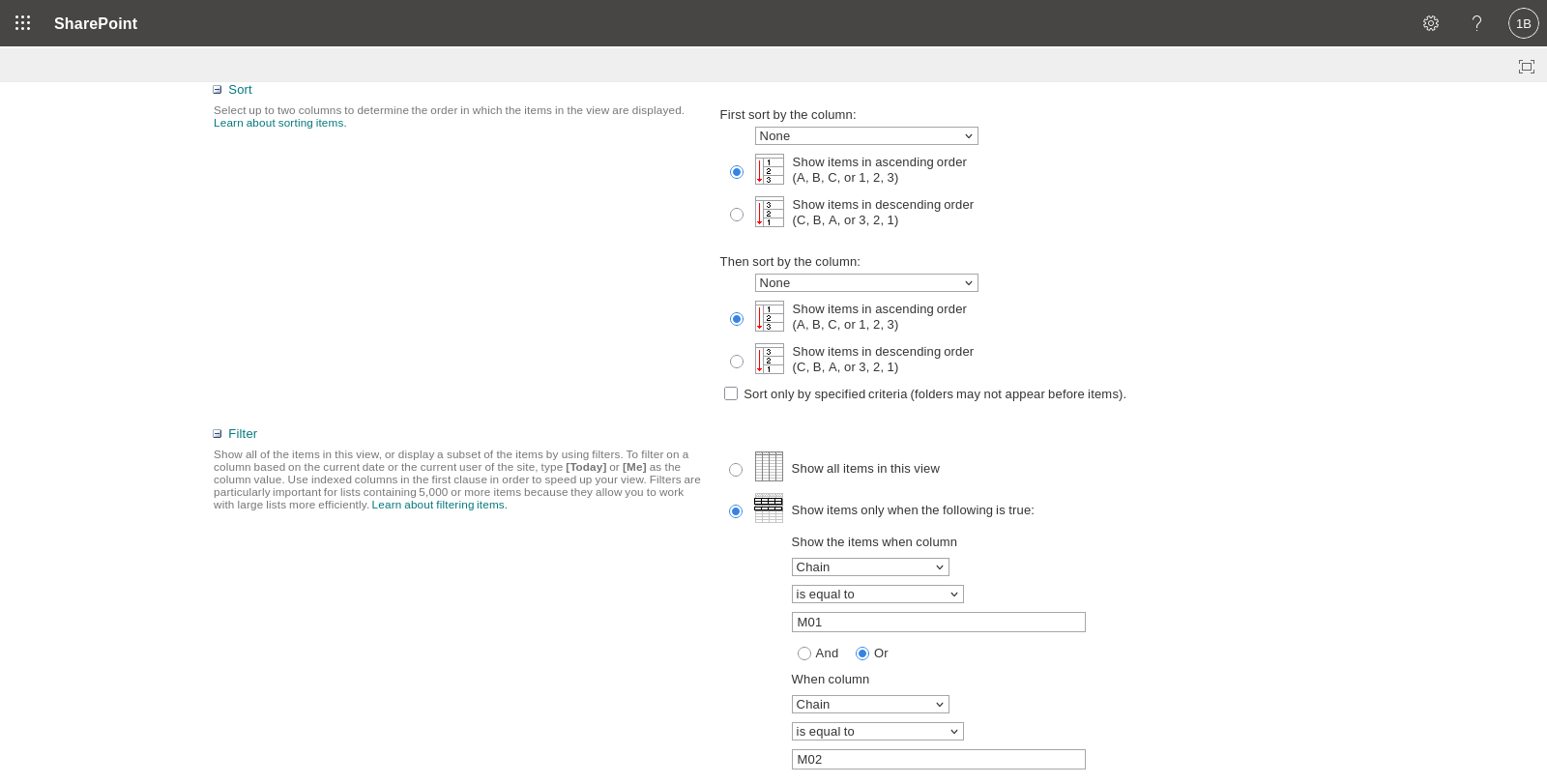Viewport: 1547px width, 784px height.
Task: Collapse the Sort section
Action: [218, 90]
